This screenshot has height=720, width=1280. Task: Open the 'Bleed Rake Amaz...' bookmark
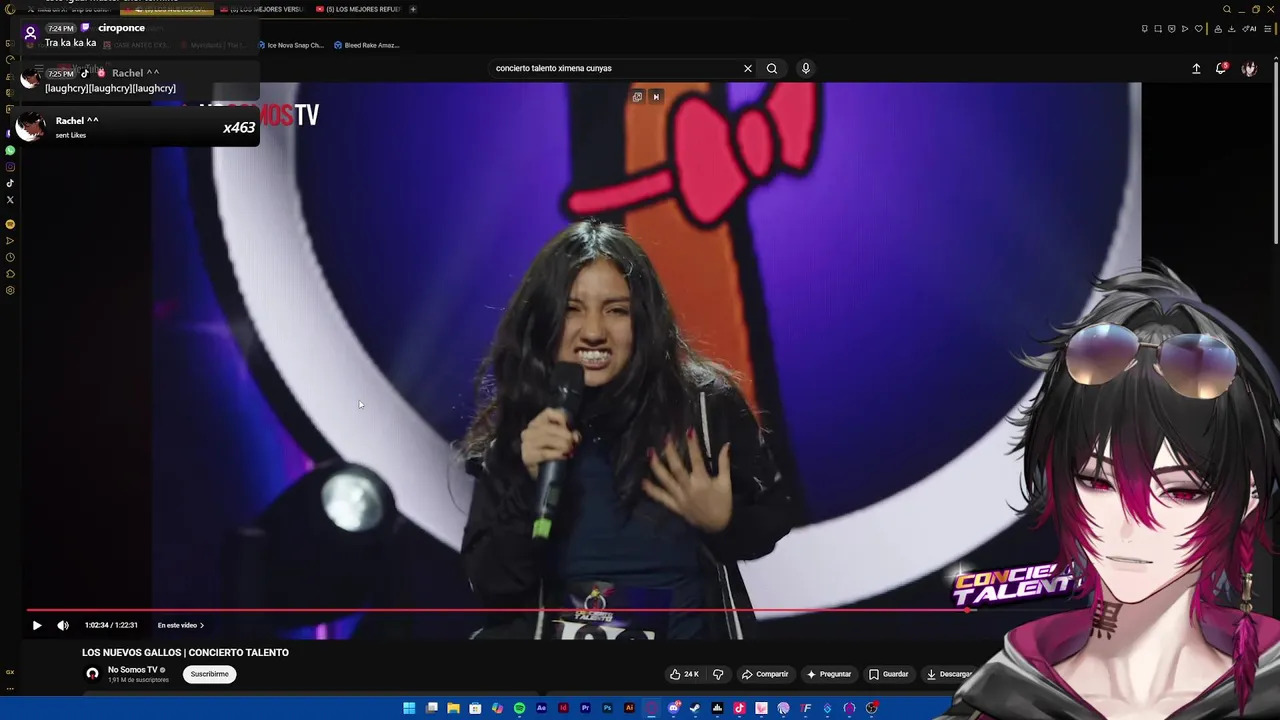pos(366,45)
